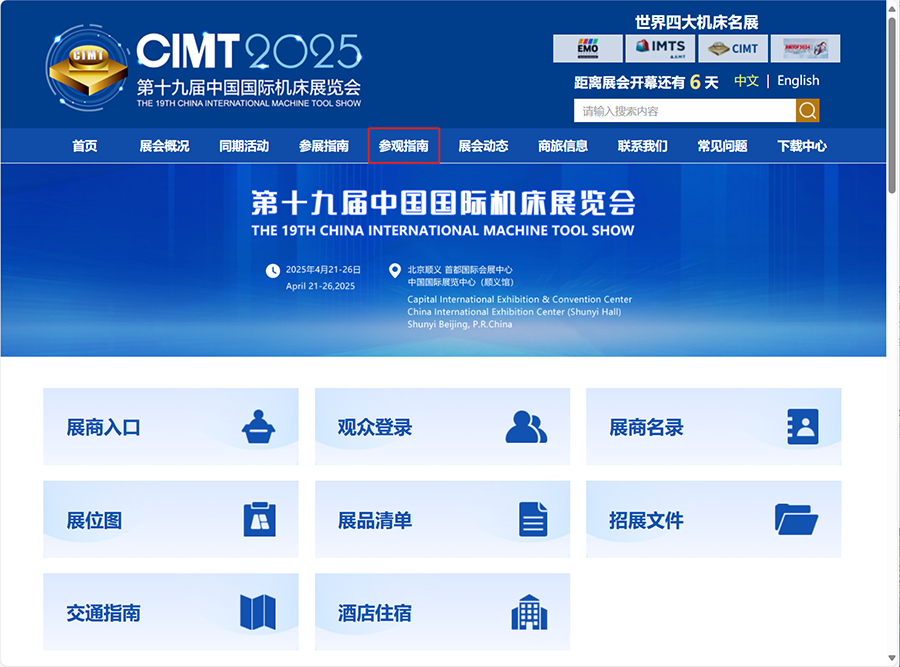Click the scrollbar down arrow
The height and width of the screenshot is (667, 900).
892,658
